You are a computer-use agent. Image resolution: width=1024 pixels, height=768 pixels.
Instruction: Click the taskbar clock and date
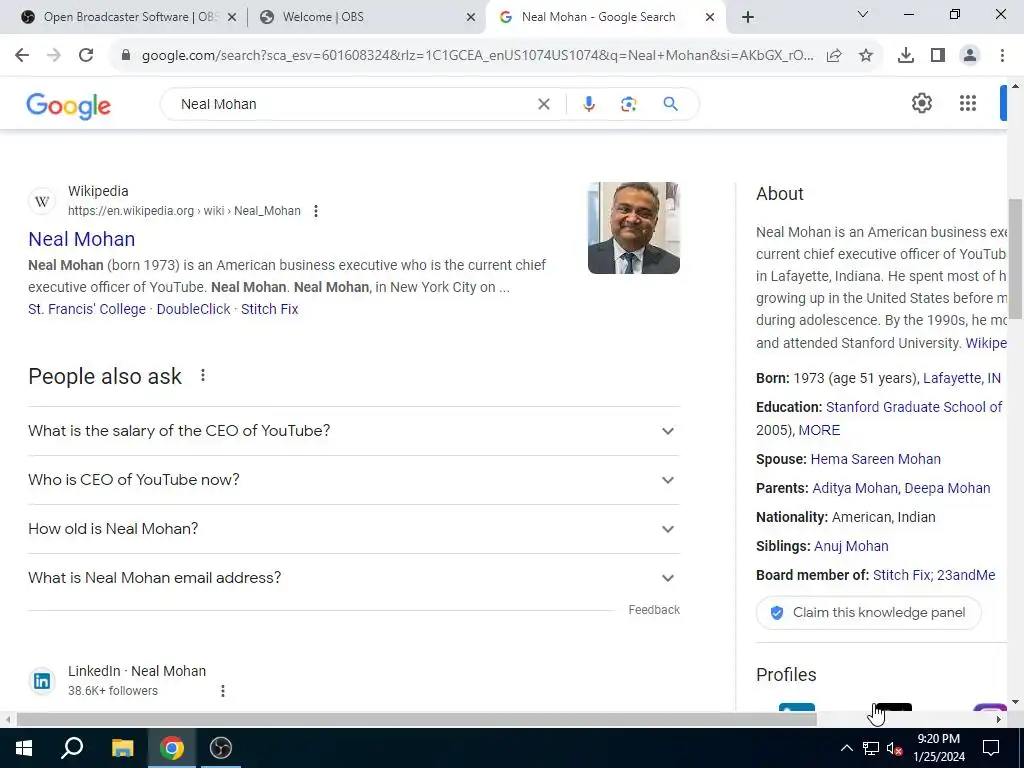(x=938, y=748)
